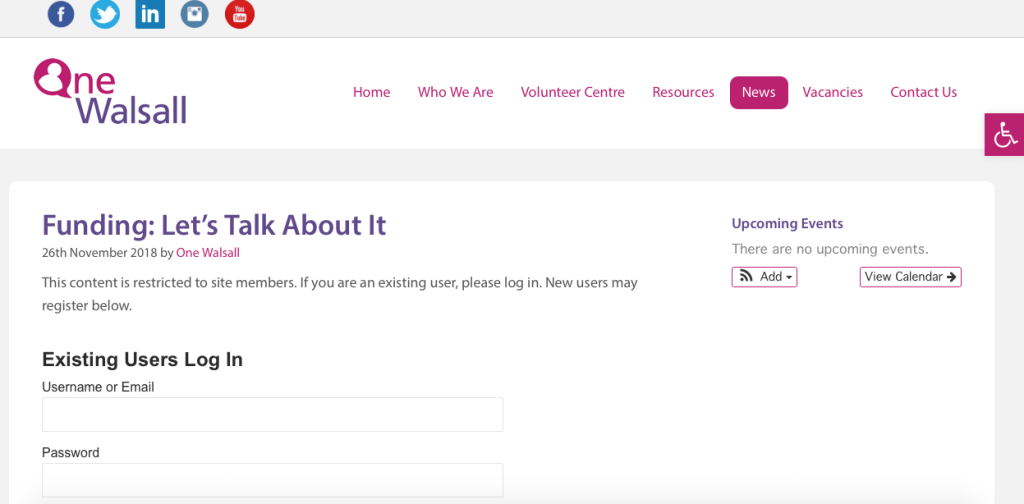Open the Facebook social icon
This screenshot has width=1024, height=504.
pyautogui.click(x=61, y=14)
